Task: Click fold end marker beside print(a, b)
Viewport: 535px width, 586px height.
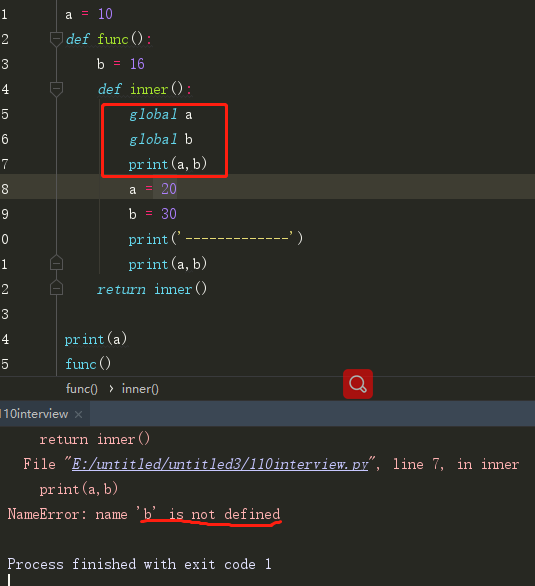Action: click(56, 263)
